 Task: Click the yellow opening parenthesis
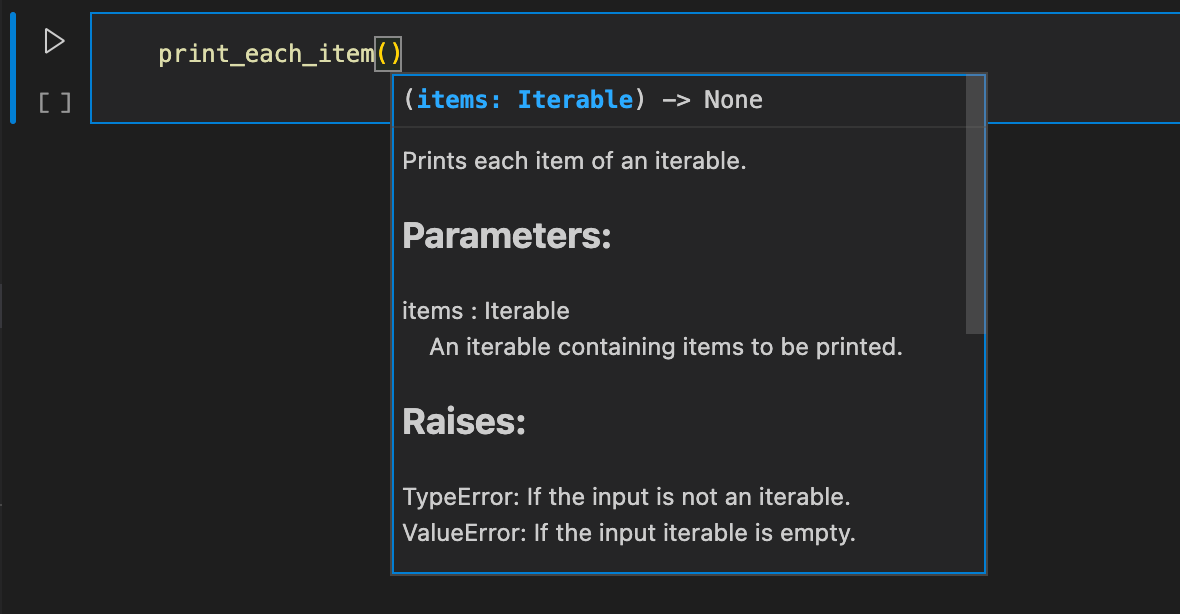[382, 54]
